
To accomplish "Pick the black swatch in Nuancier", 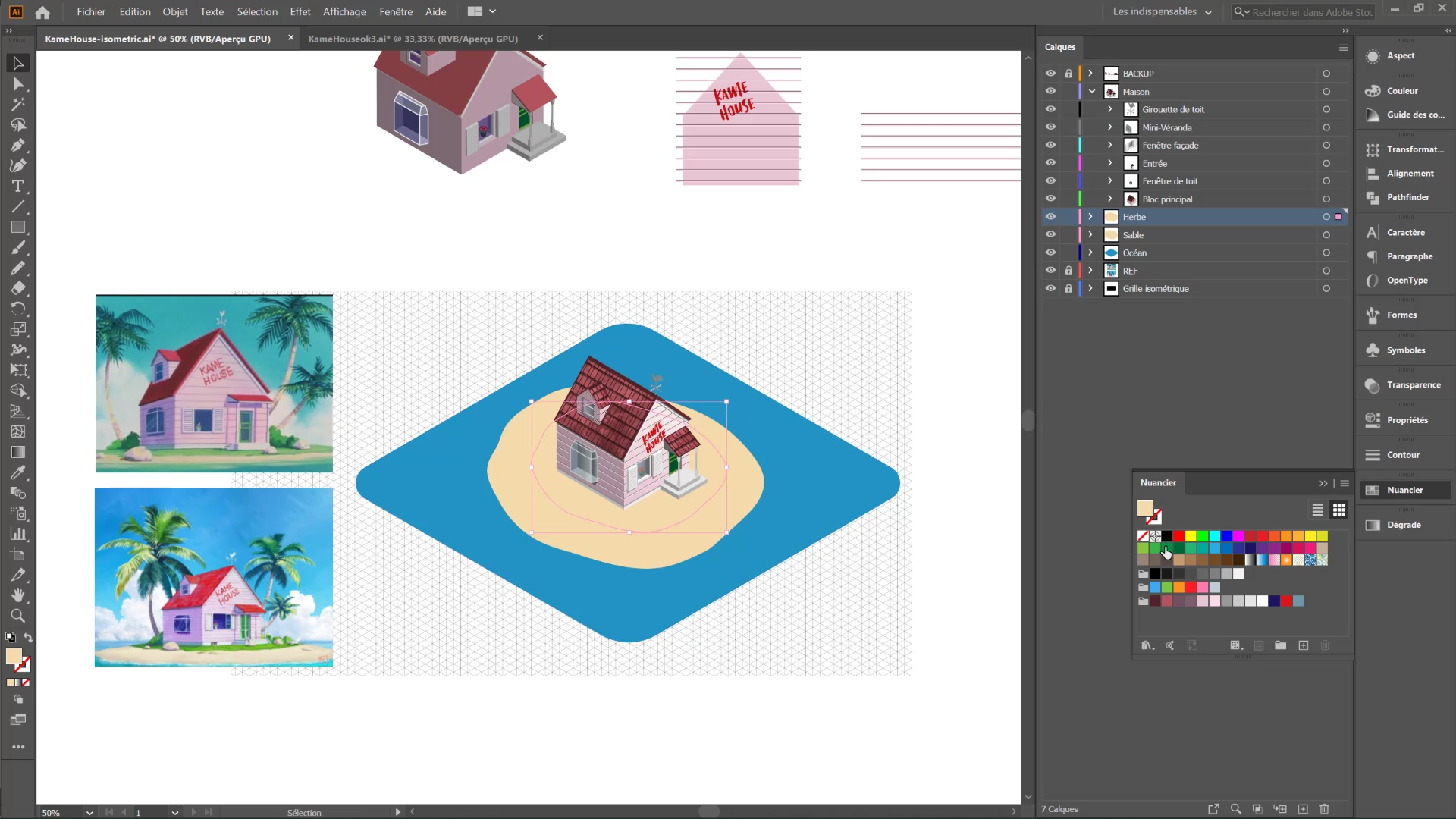I will coord(1167,536).
